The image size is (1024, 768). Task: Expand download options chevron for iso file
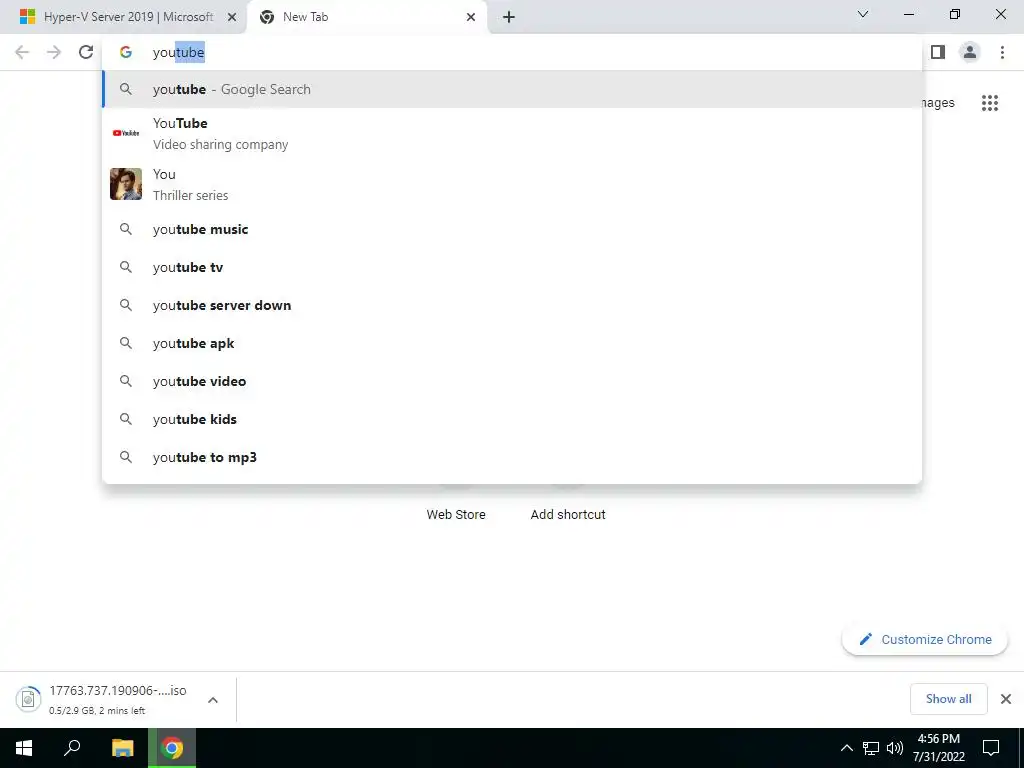(x=213, y=700)
